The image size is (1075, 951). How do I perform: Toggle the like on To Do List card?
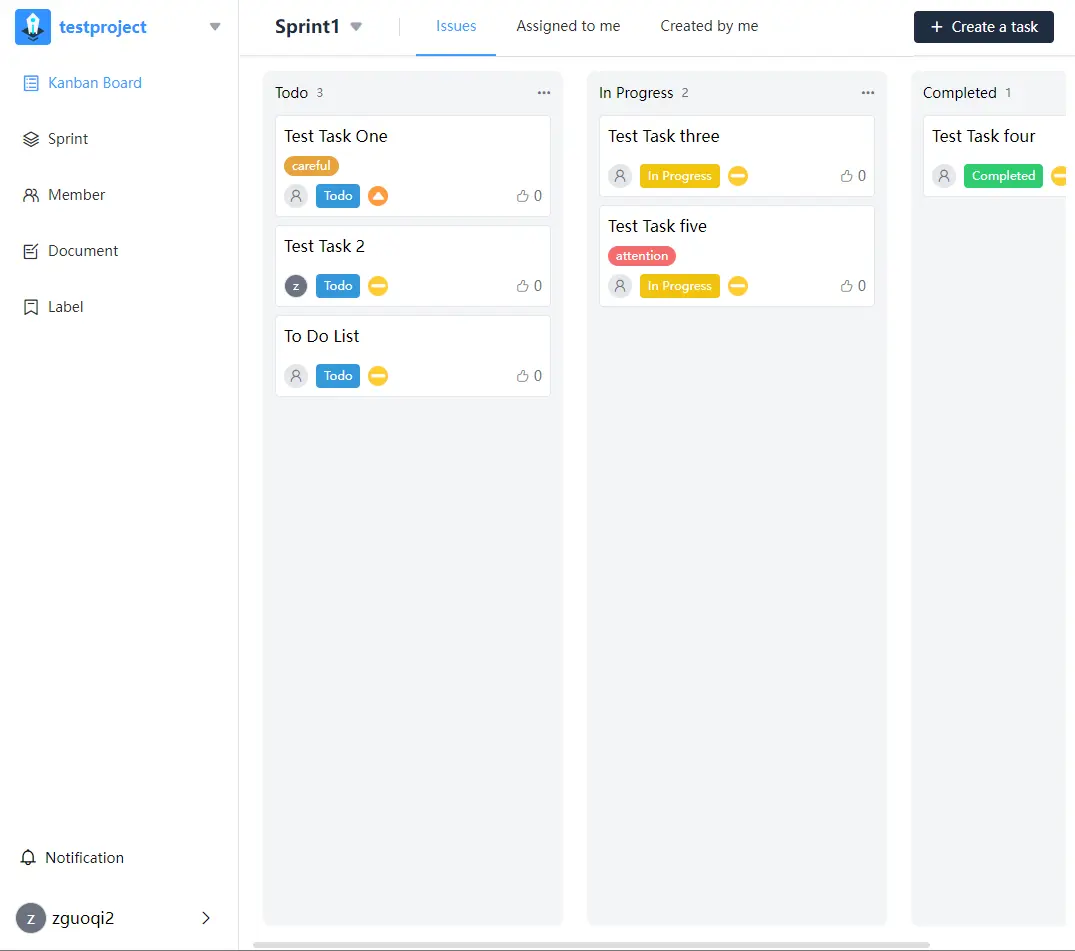click(523, 376)
